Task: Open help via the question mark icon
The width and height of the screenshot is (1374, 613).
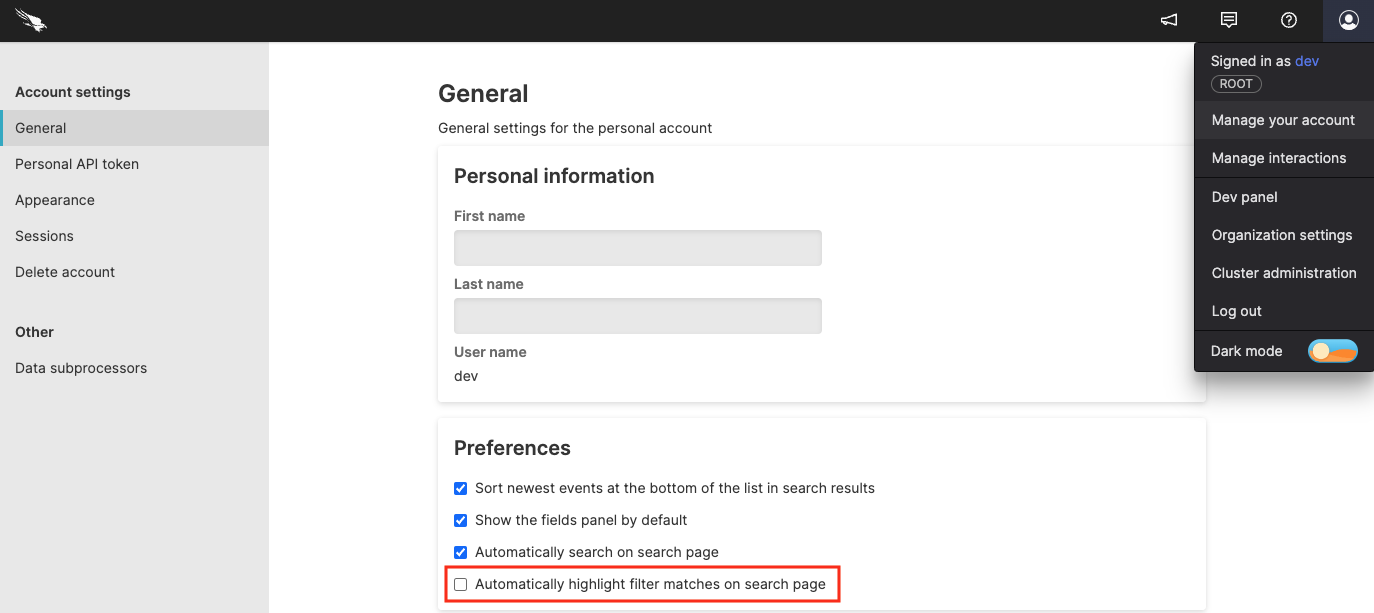Action: [1288, 20]
